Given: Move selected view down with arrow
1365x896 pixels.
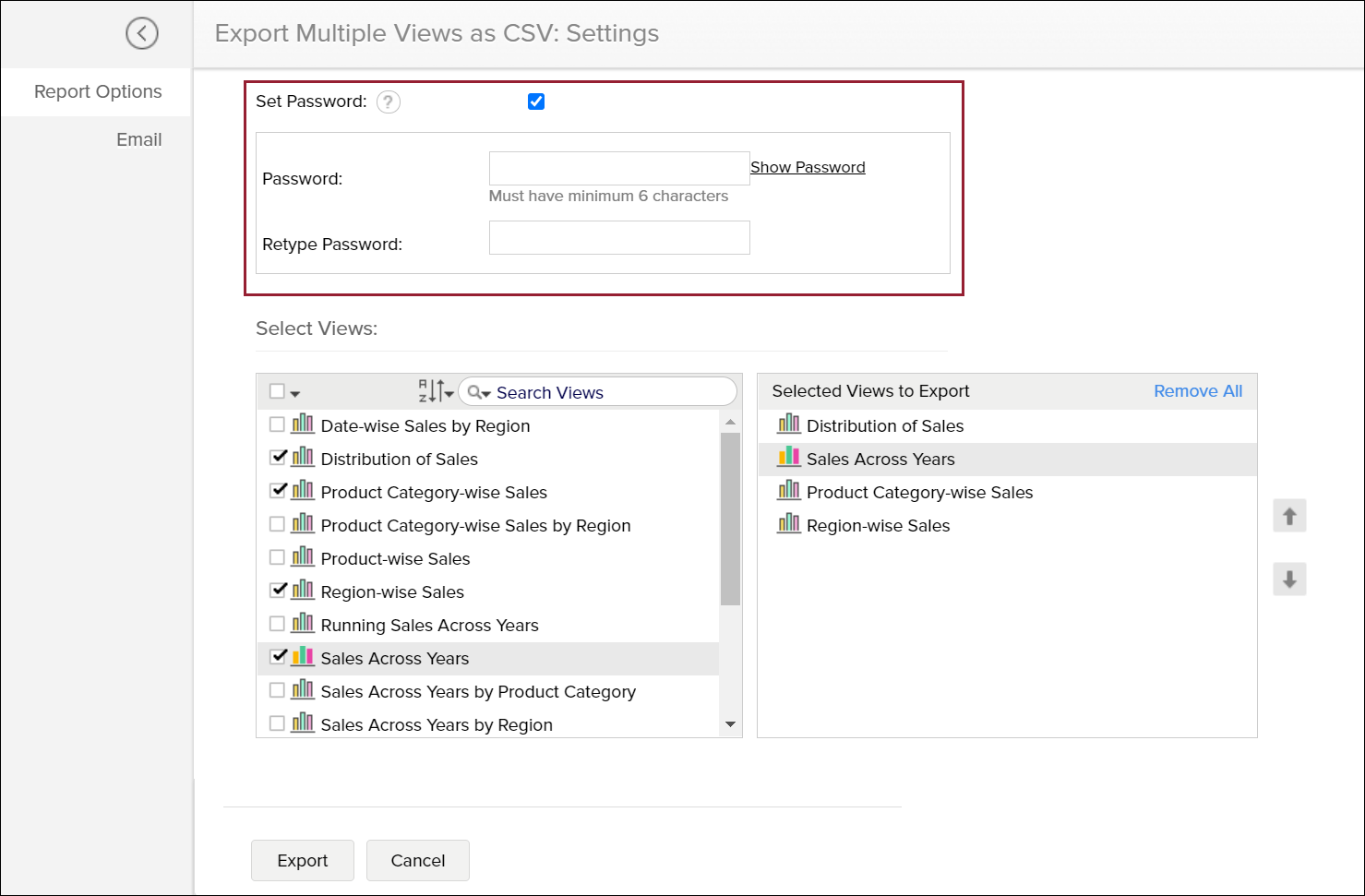Looking at the screenshot, I should click(1289, 579).
